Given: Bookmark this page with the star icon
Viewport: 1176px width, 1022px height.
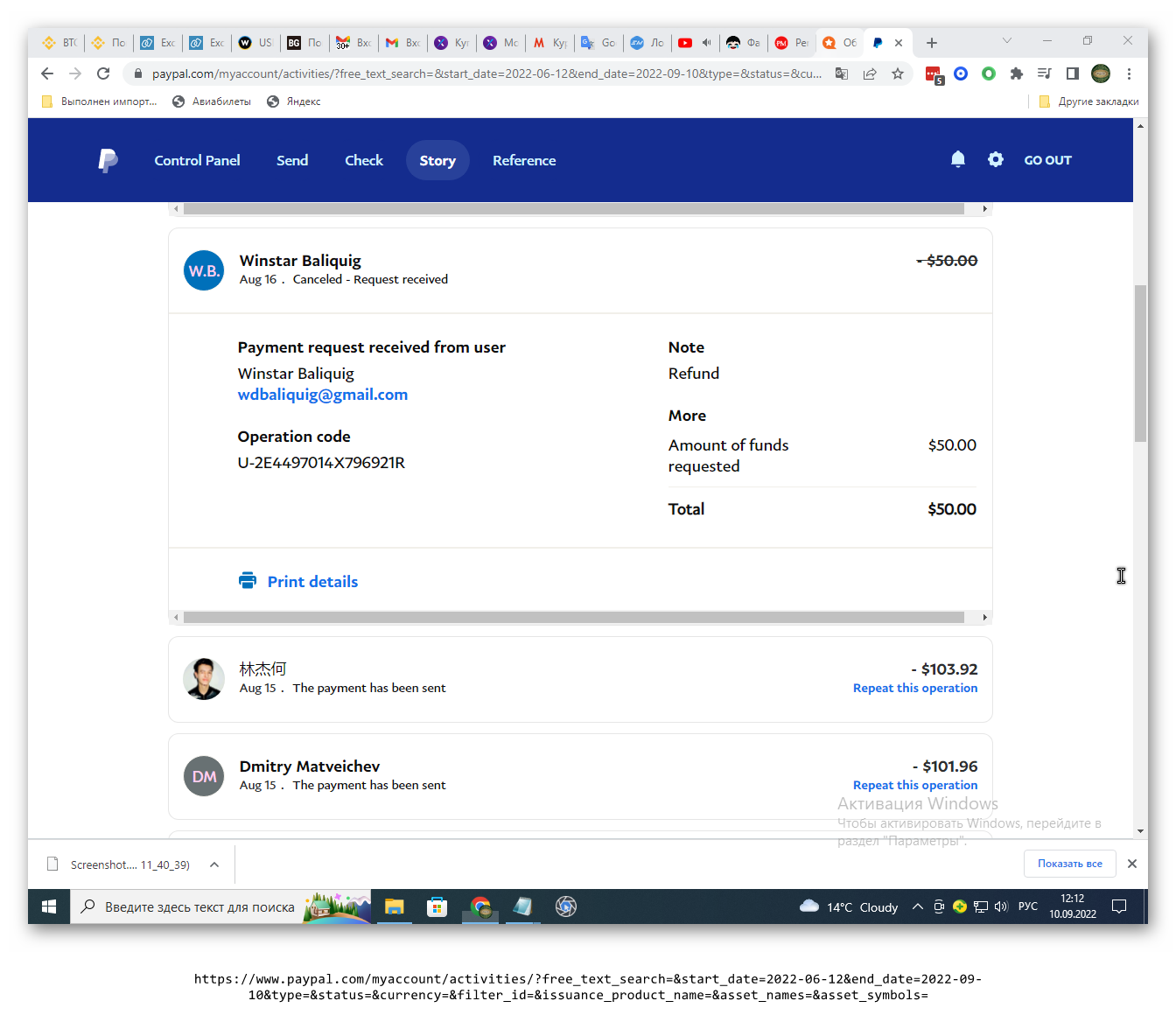Looking at the screenshot, I should click(x=898, y=73).
